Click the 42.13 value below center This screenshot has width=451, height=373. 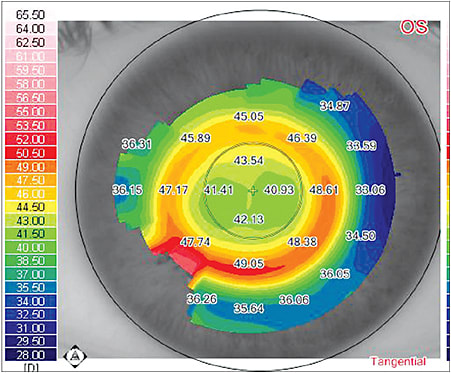249,219
